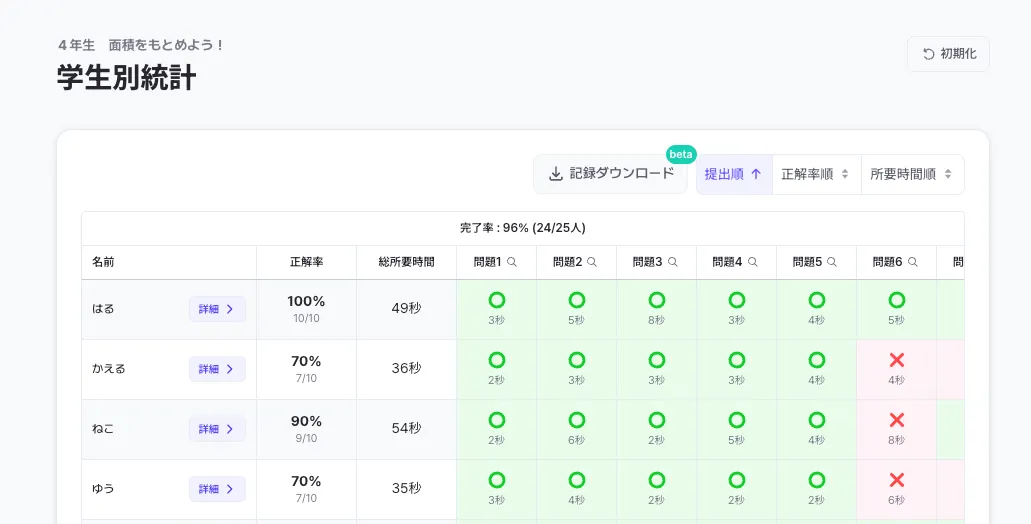Open 詳細 for ゆう
The image size is (1031, 524).
(216, 489)
